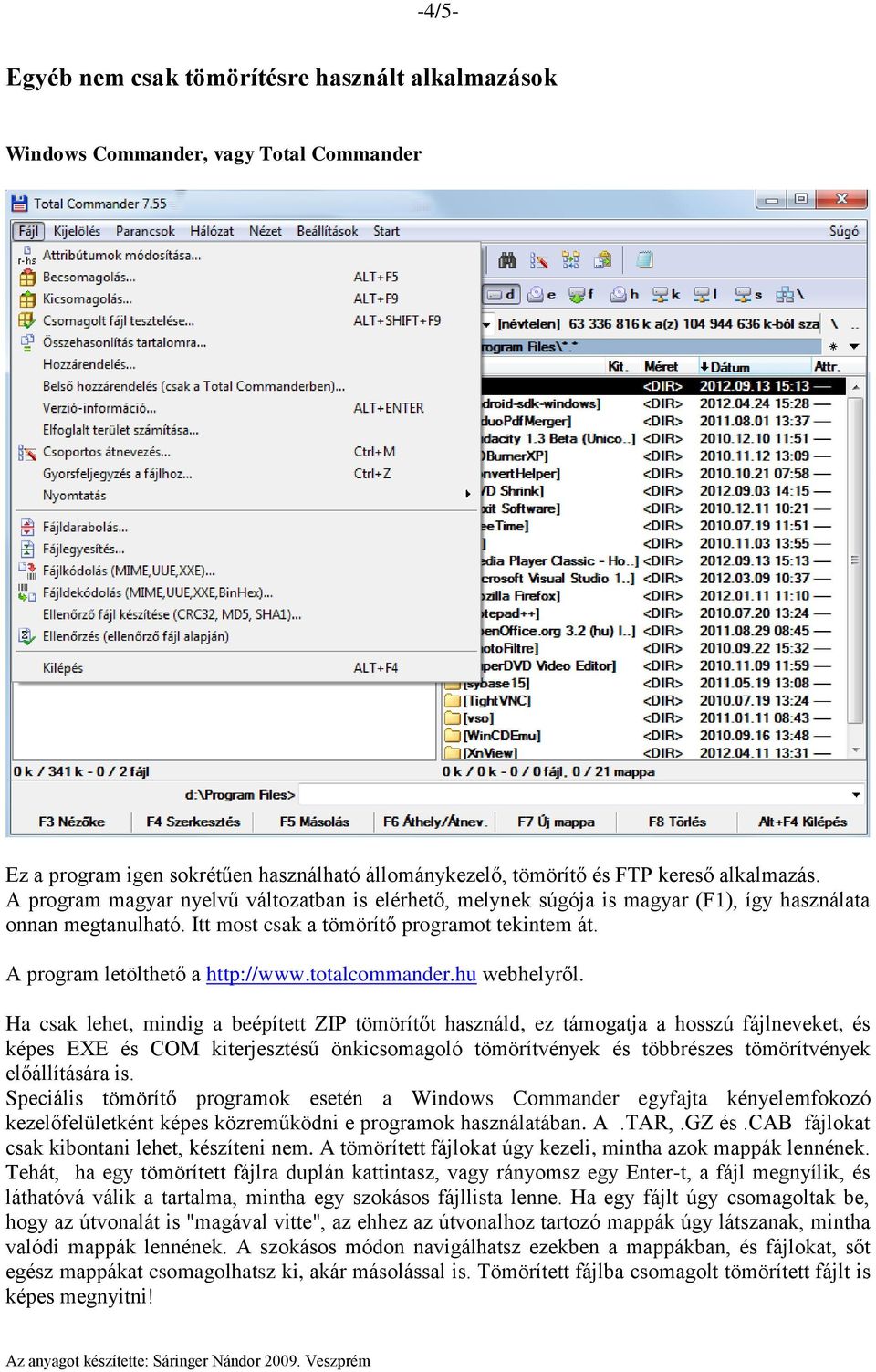Switch to drive f

581,294
